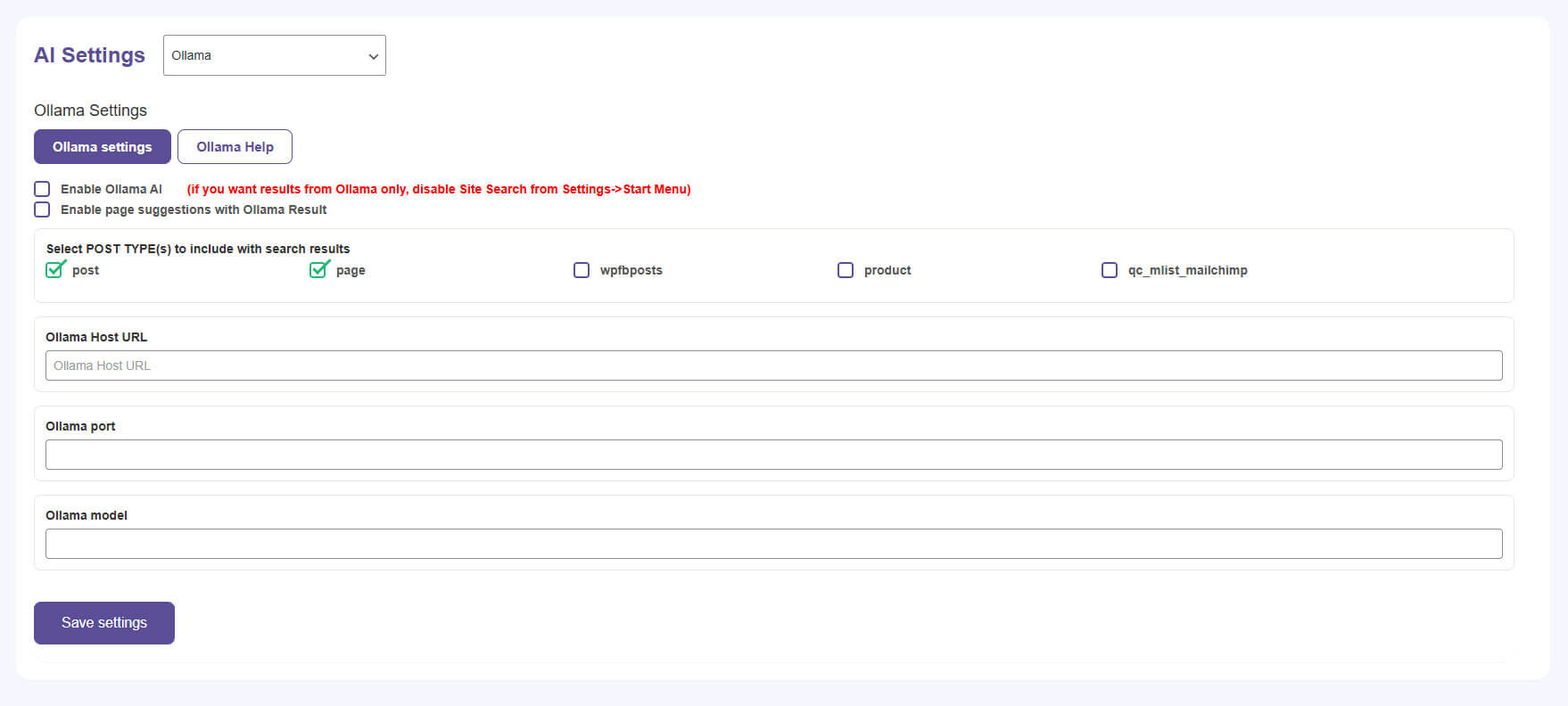Focus the Ollama port input field
Viewport: 1568px width, 706px height.
point(774,455)
